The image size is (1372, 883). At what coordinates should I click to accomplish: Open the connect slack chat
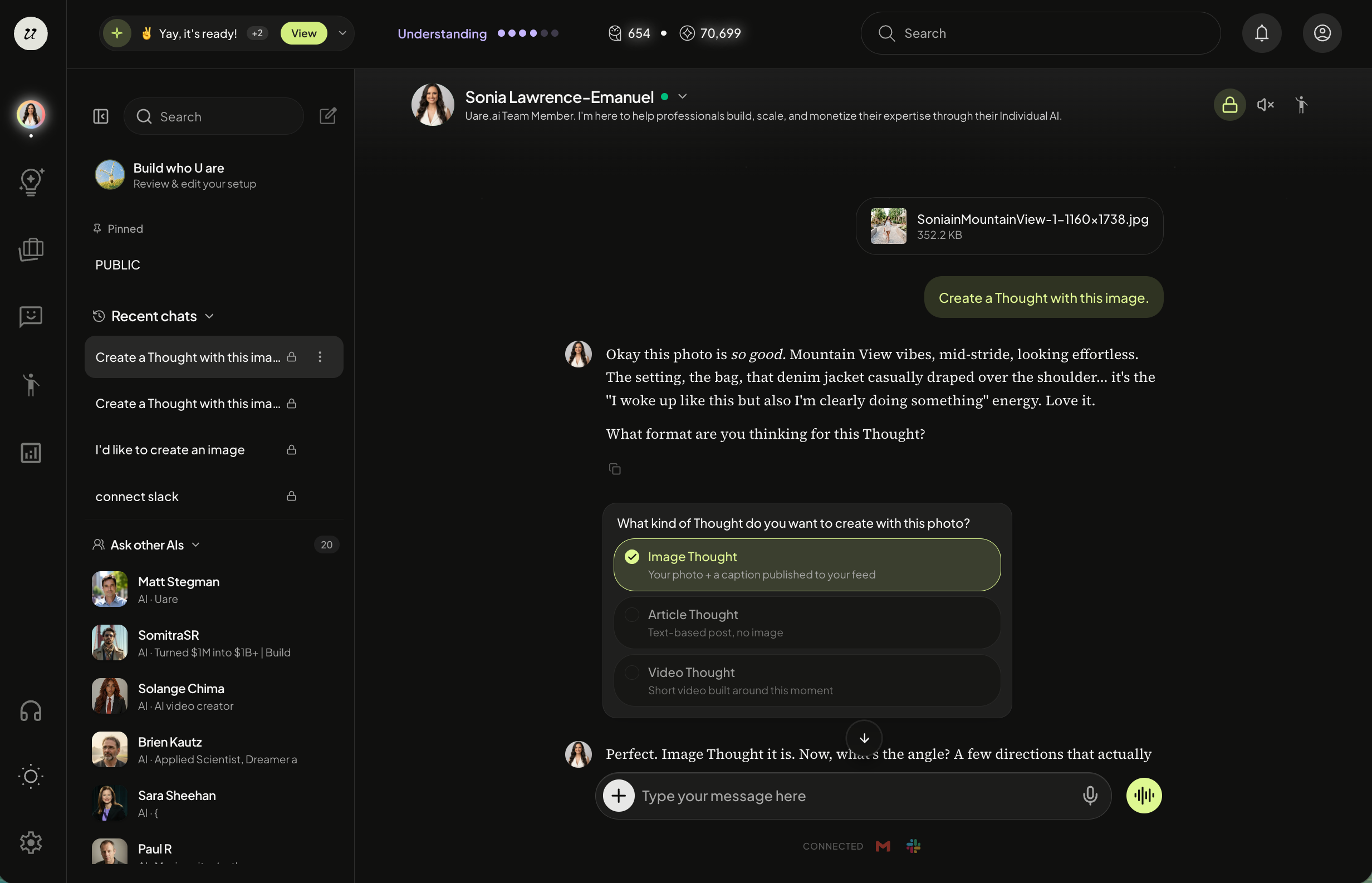point(213,497)
